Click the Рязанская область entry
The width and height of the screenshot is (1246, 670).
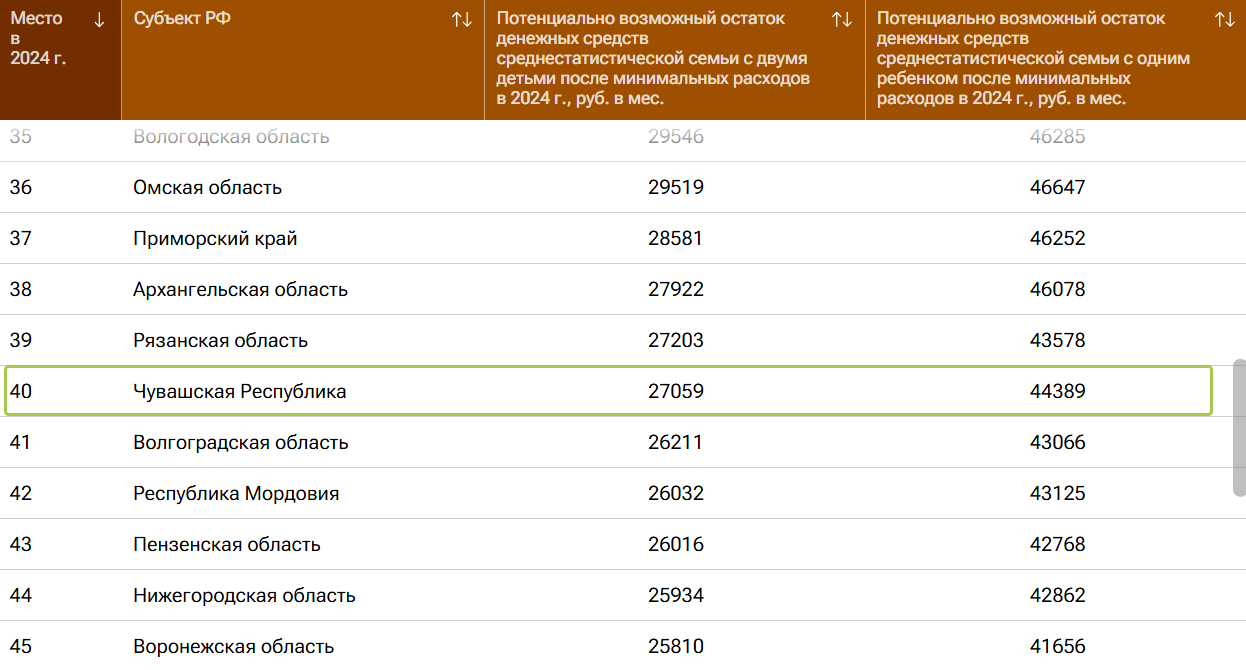220,341
